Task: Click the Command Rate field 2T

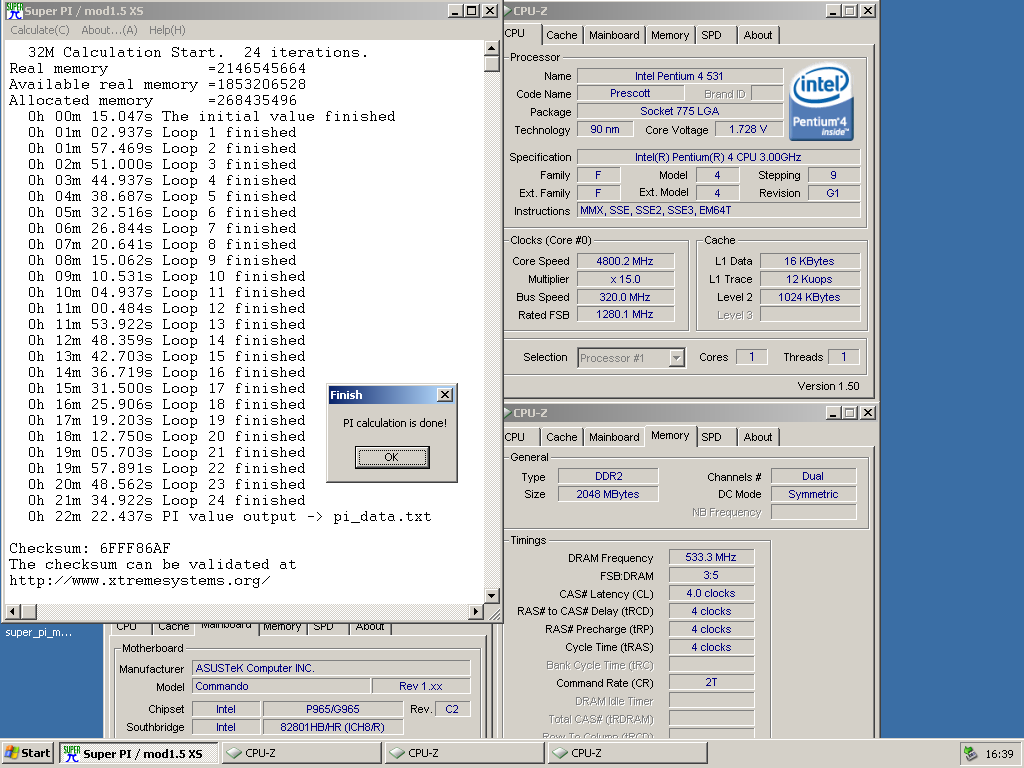Action: (711, 682)
